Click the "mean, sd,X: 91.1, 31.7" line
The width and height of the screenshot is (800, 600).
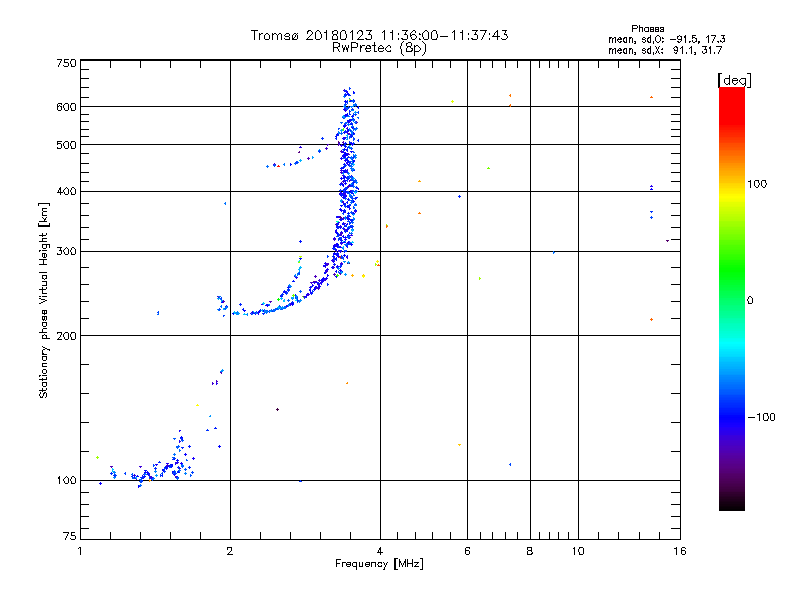665,50
